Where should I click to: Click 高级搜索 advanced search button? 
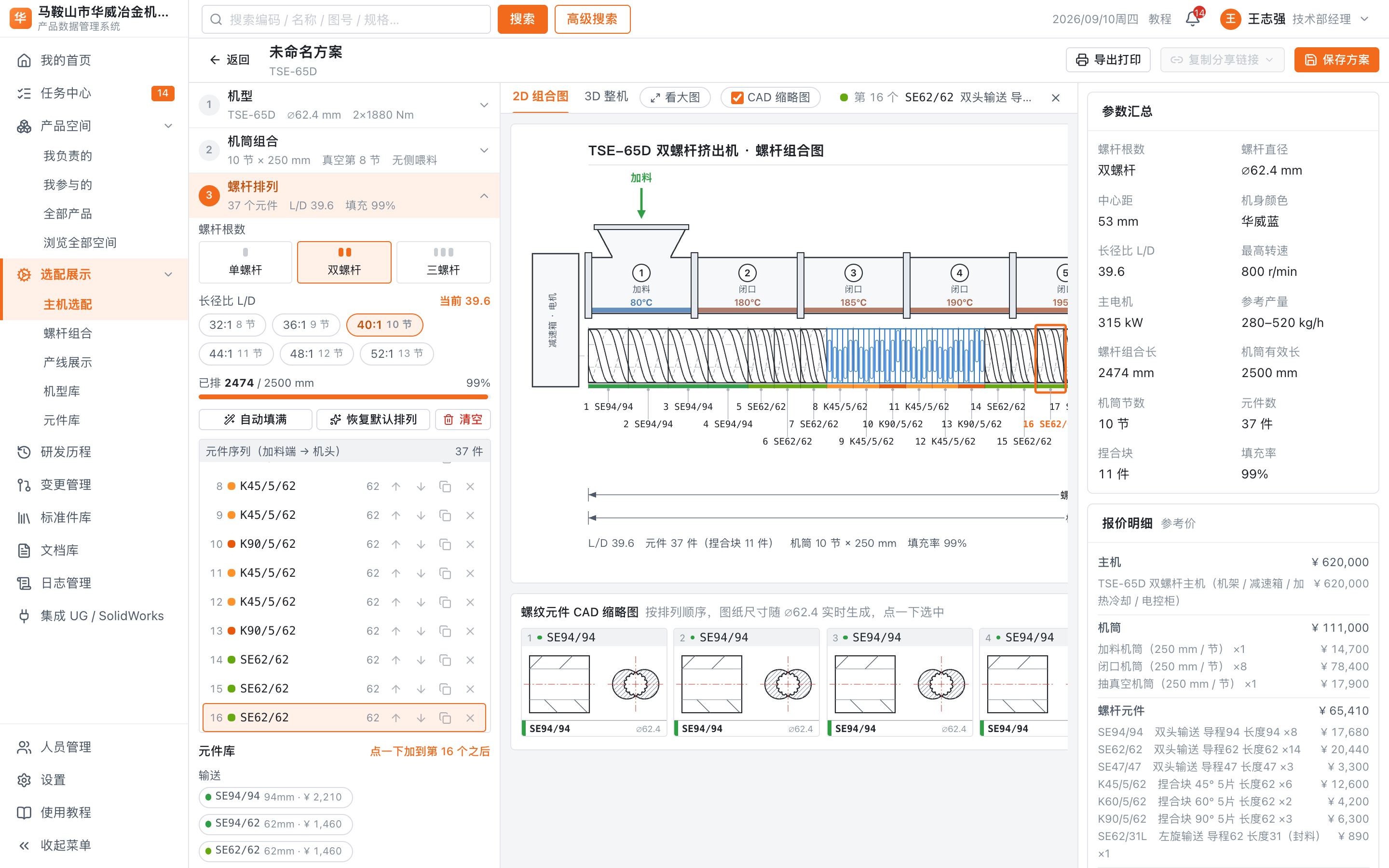point(592,19)
